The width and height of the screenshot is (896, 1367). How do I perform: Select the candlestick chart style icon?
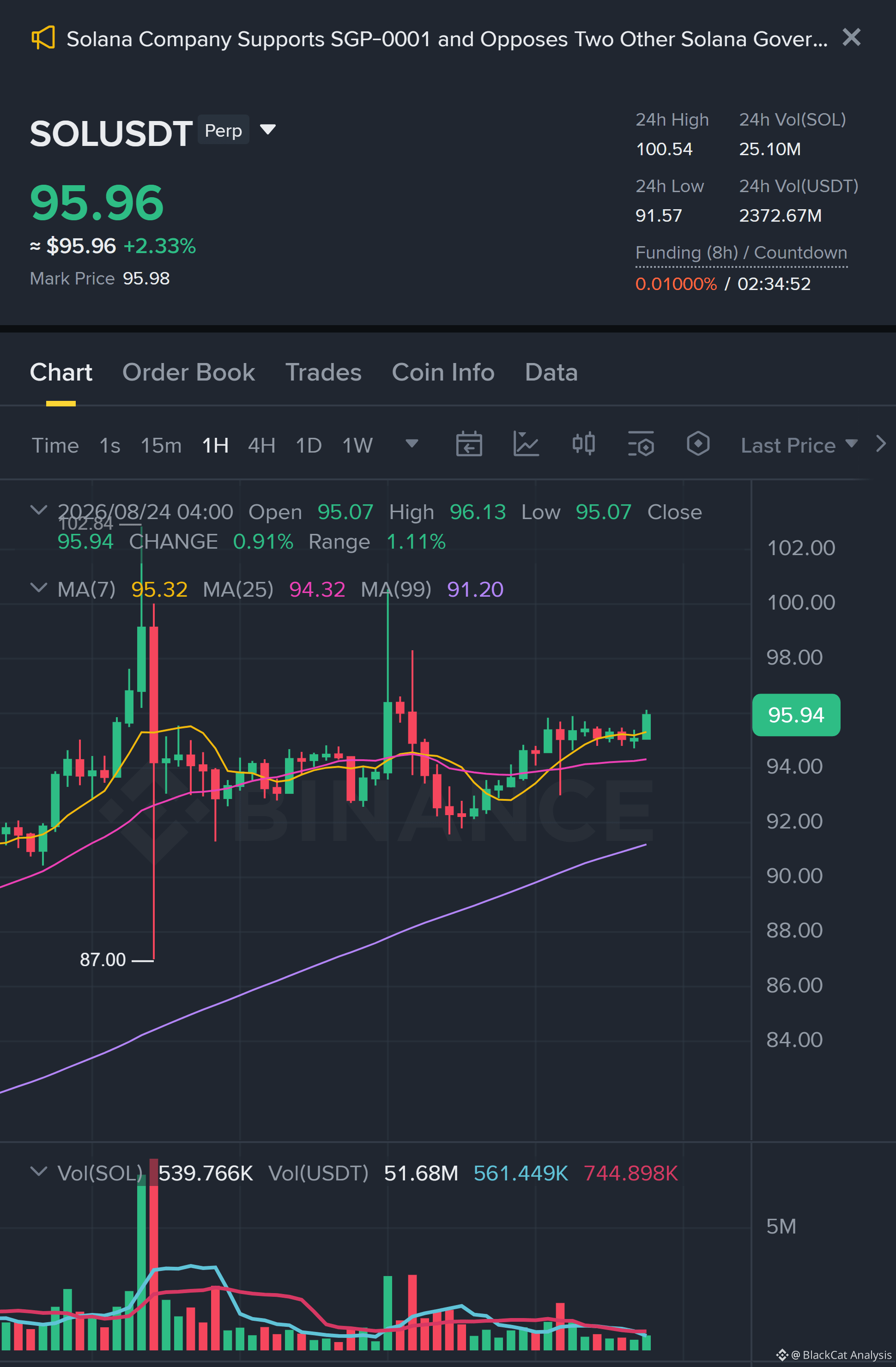point(583,444)
